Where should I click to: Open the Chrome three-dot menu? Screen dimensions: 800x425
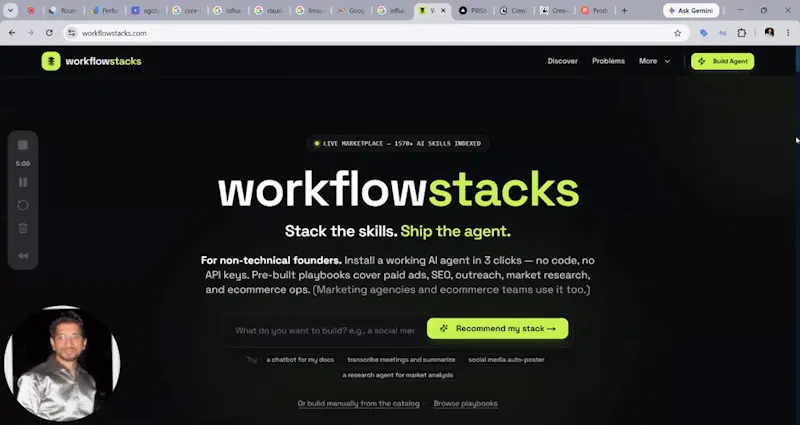tap(788, 33)
